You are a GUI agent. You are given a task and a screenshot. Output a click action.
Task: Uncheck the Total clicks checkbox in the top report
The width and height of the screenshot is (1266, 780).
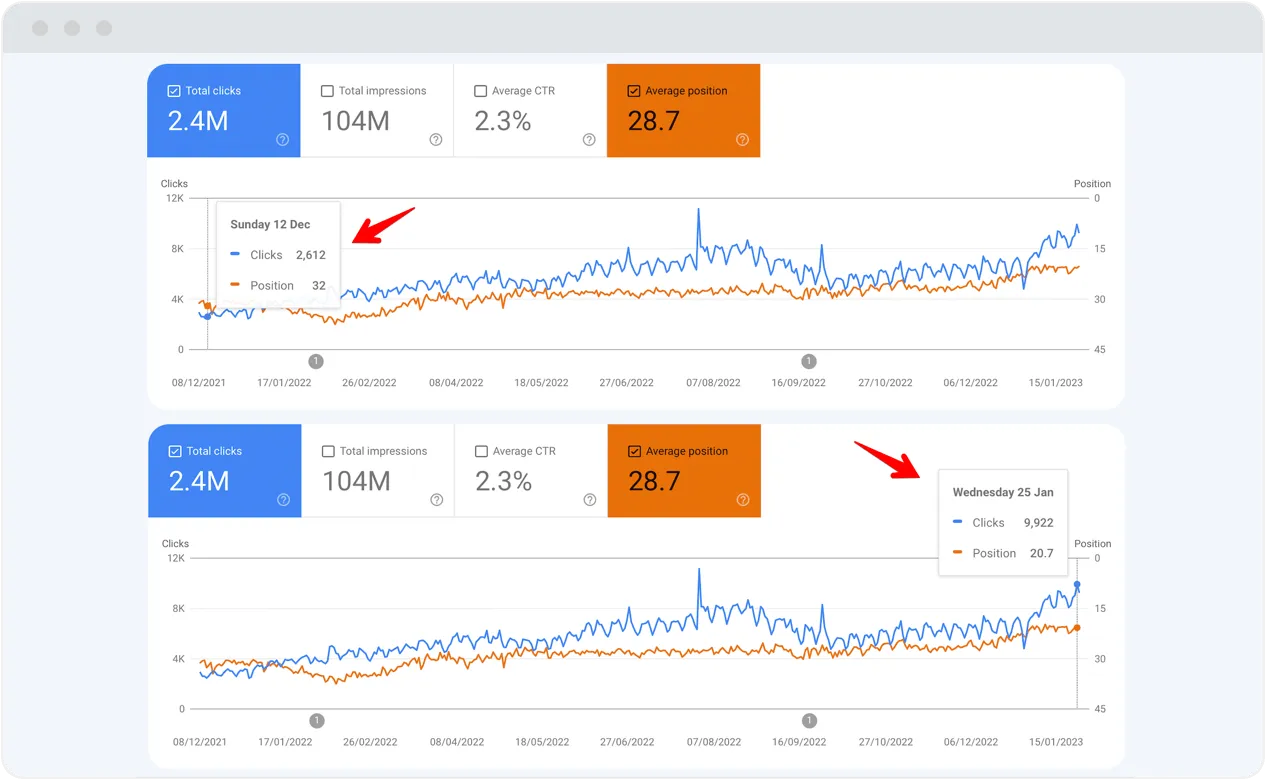tap(172, 90)
